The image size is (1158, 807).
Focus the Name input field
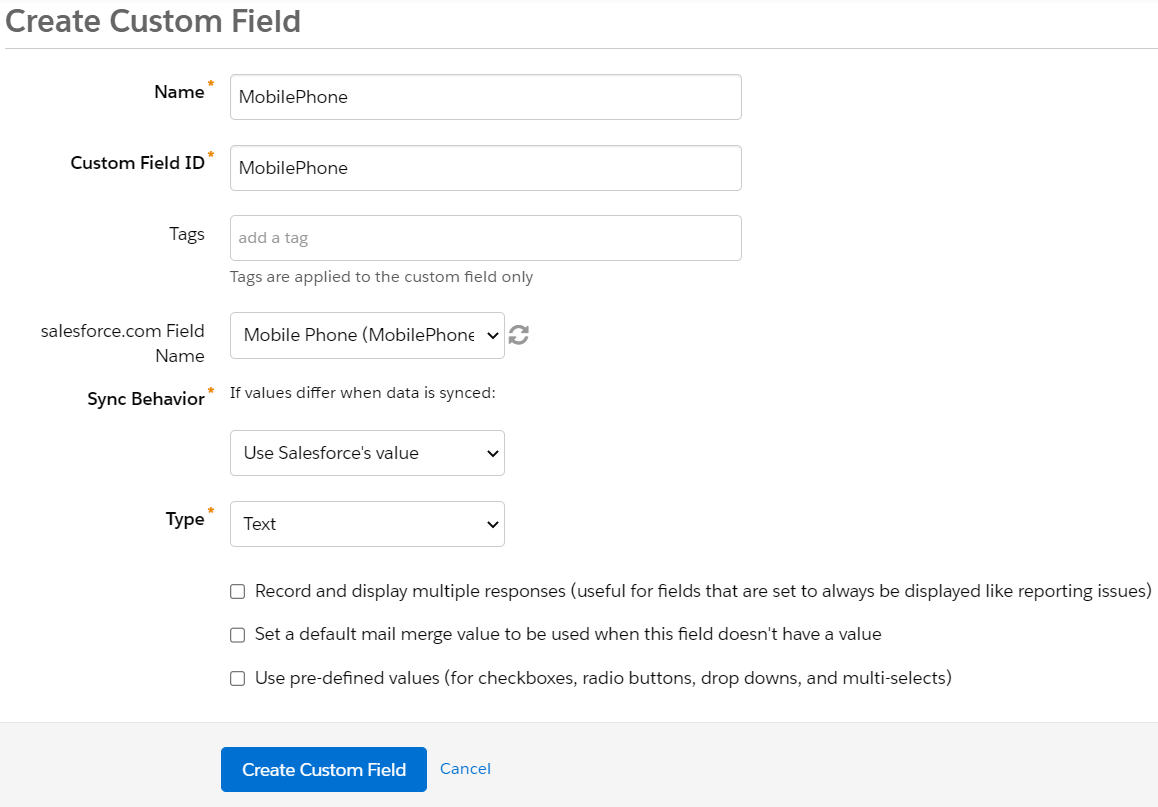tap(485, 97)
